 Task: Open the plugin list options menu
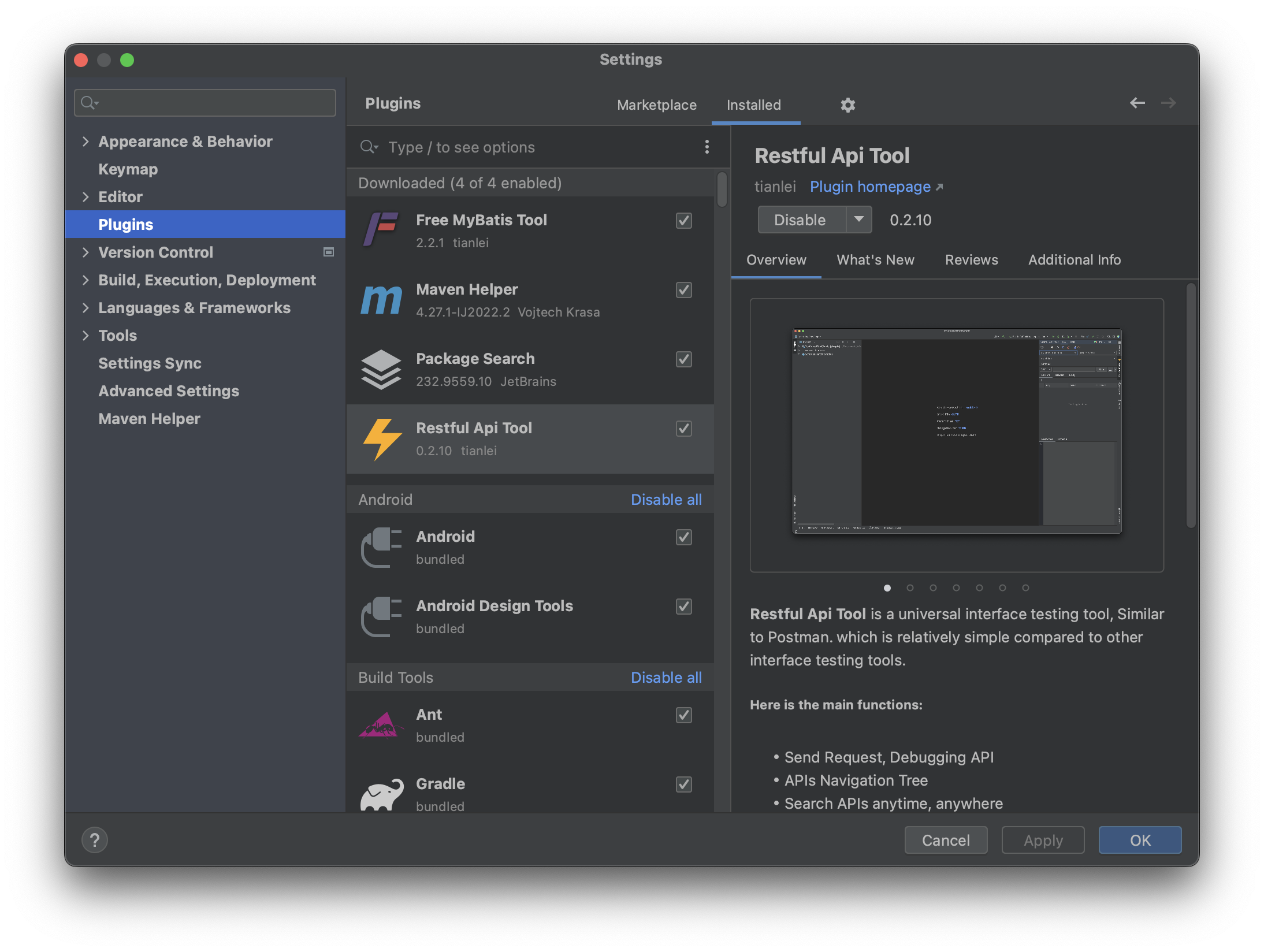point(707,147)
